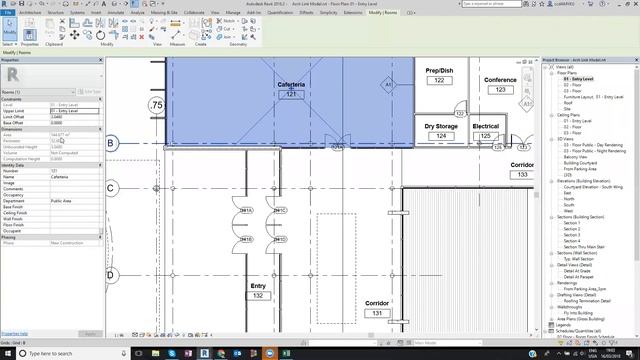Click the drawing area vertical scrollbar

click(536, 195)
